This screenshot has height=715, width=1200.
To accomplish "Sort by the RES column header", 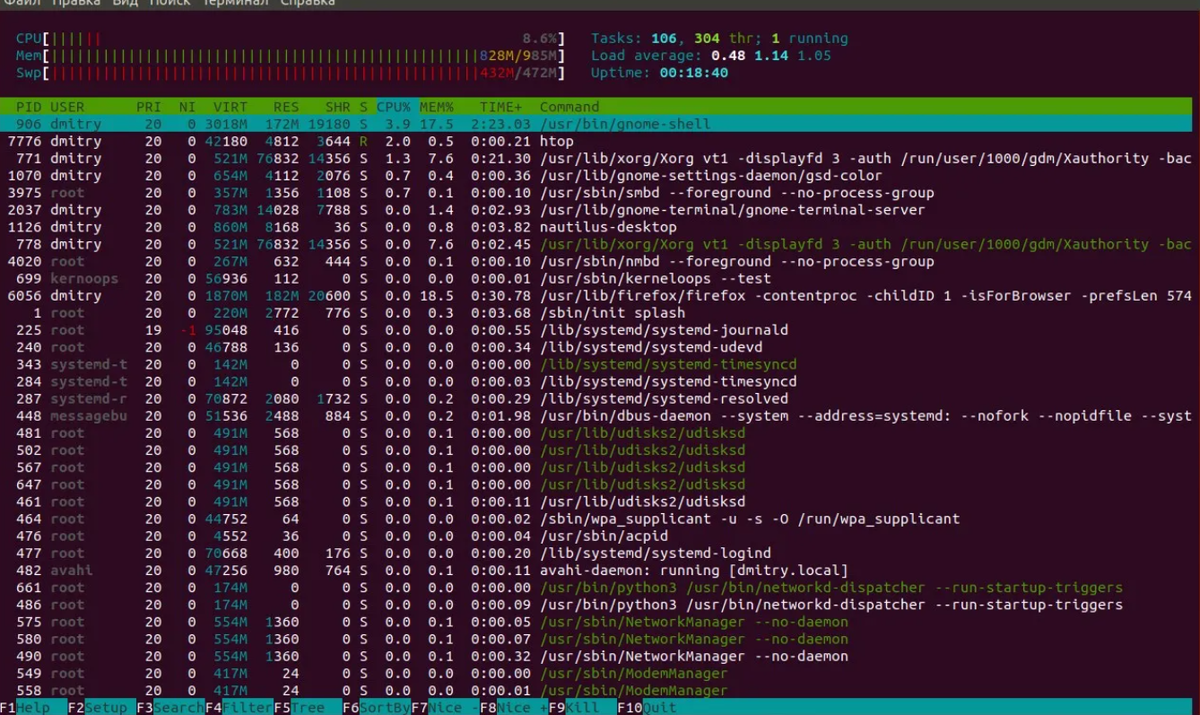I will point(286,107).
